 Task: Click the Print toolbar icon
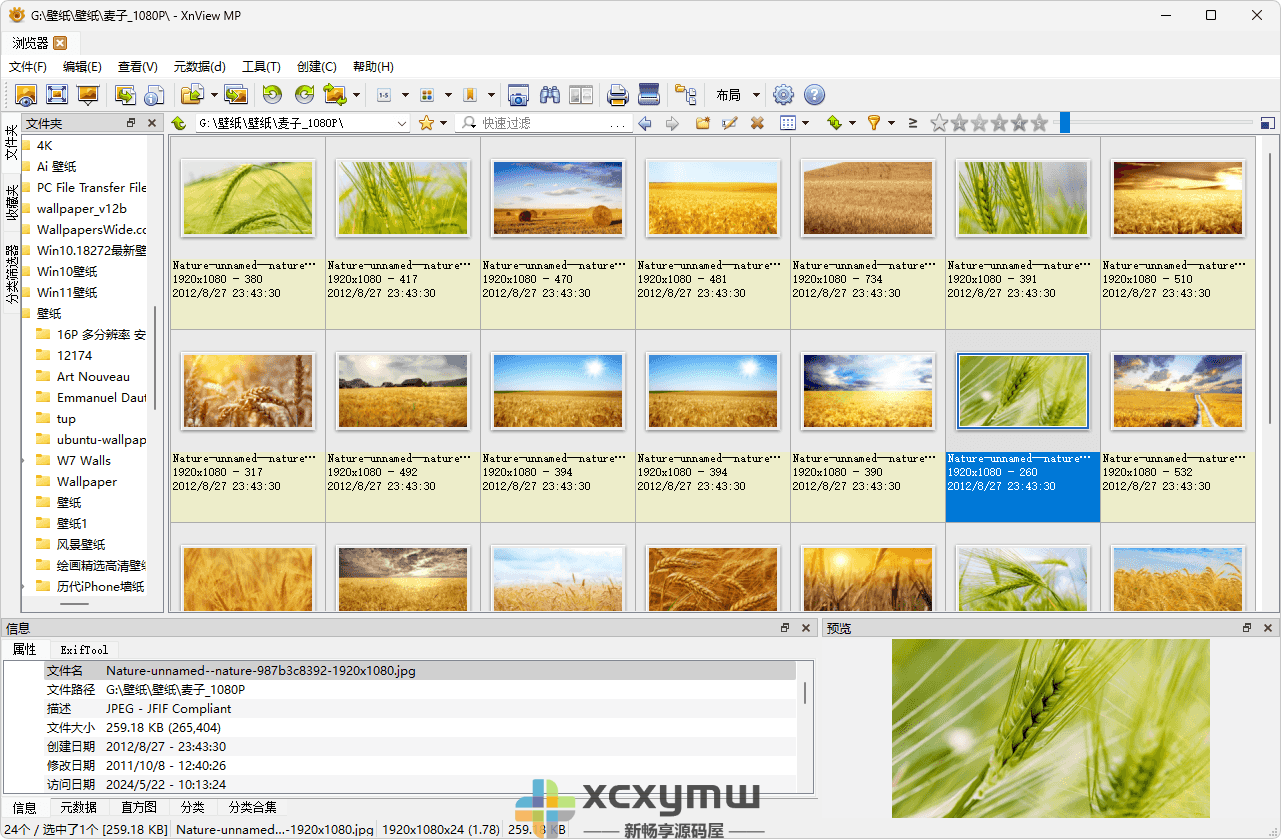(x=617, y=94)
